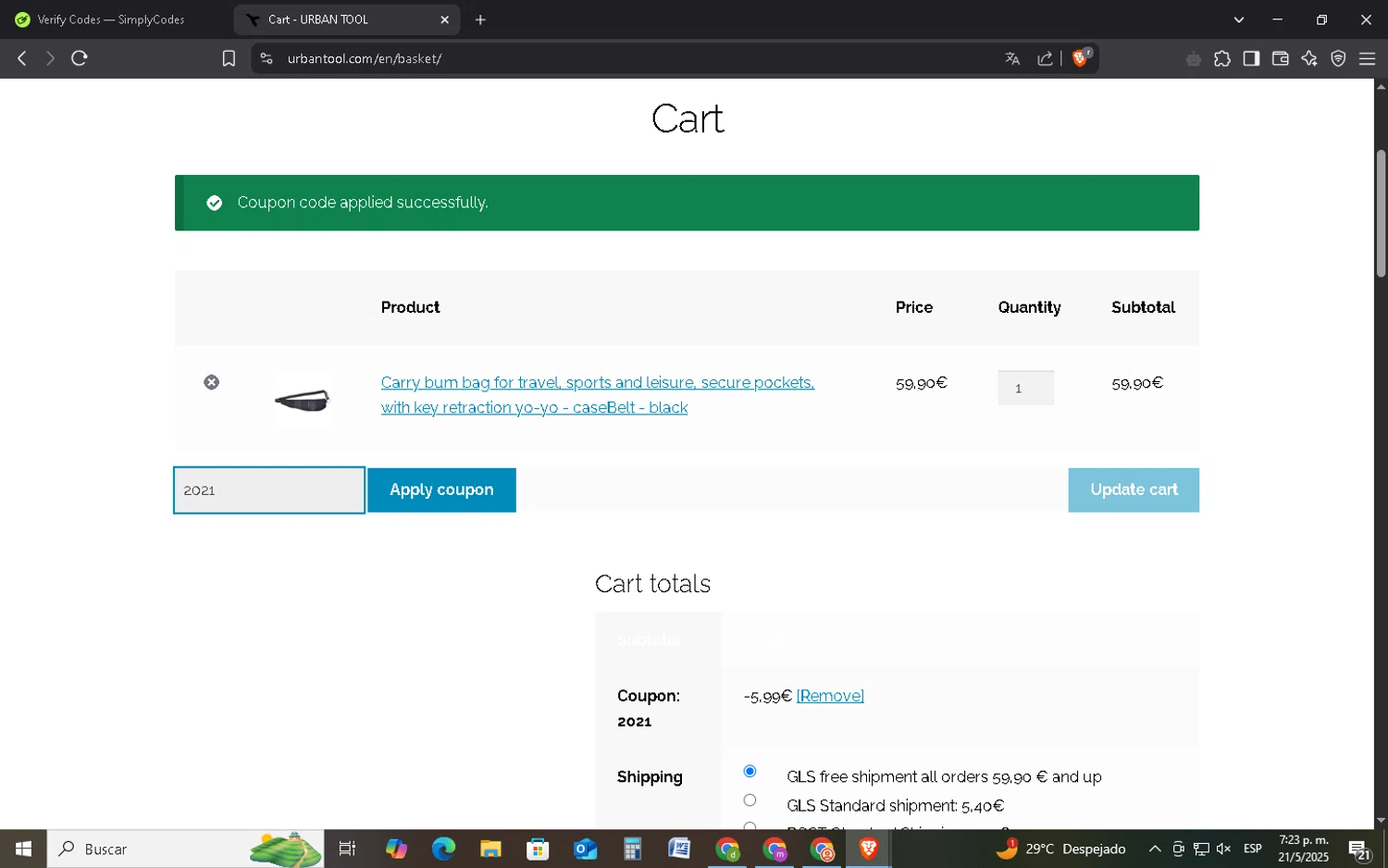
Task: Open the Carry bum bag product link
Action: click(x=598, y=395)
